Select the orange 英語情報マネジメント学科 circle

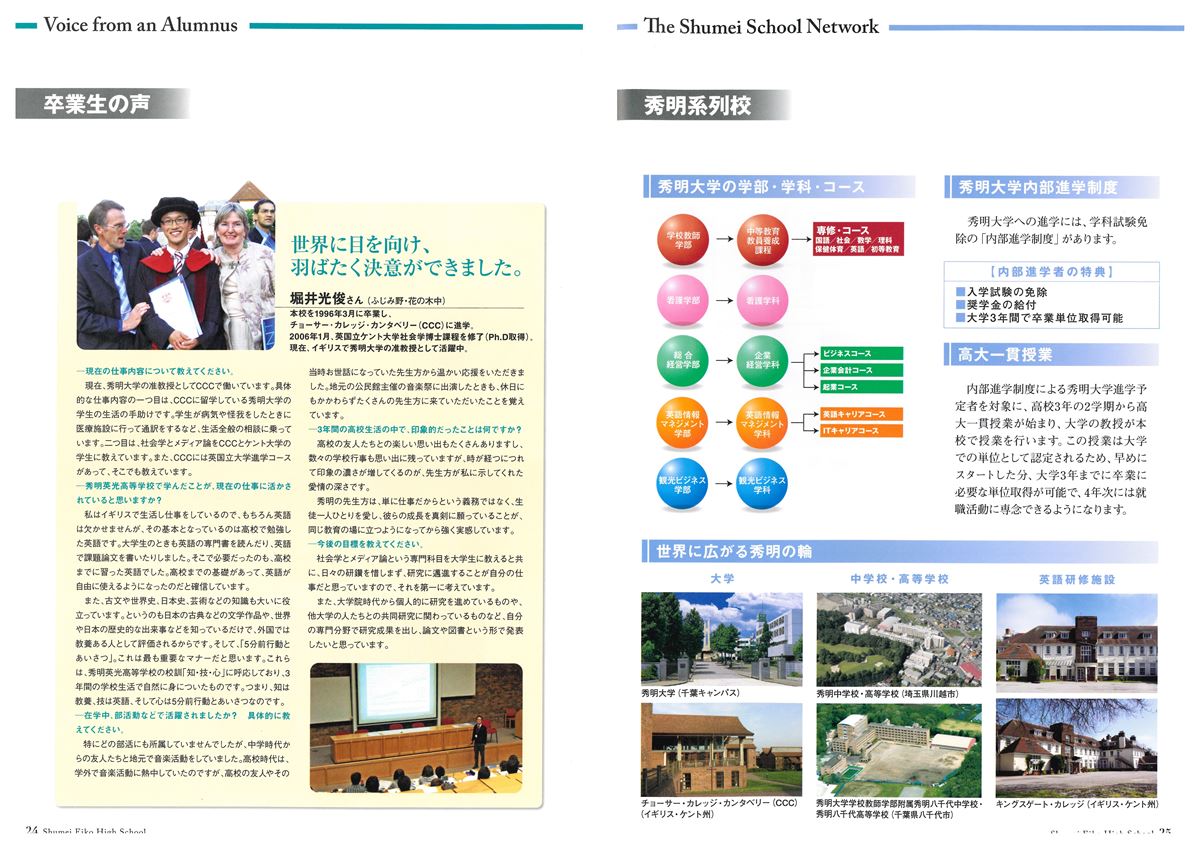coord(763,422)
